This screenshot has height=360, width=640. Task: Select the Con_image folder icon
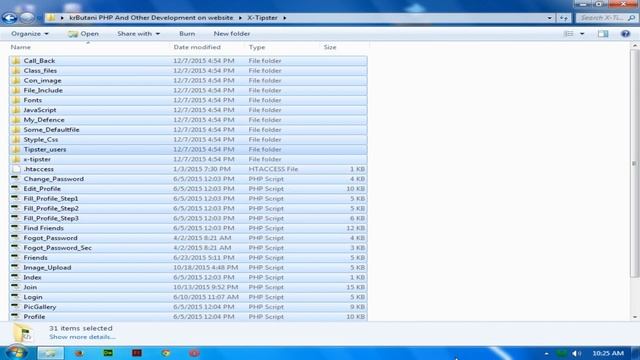(16, 80)
